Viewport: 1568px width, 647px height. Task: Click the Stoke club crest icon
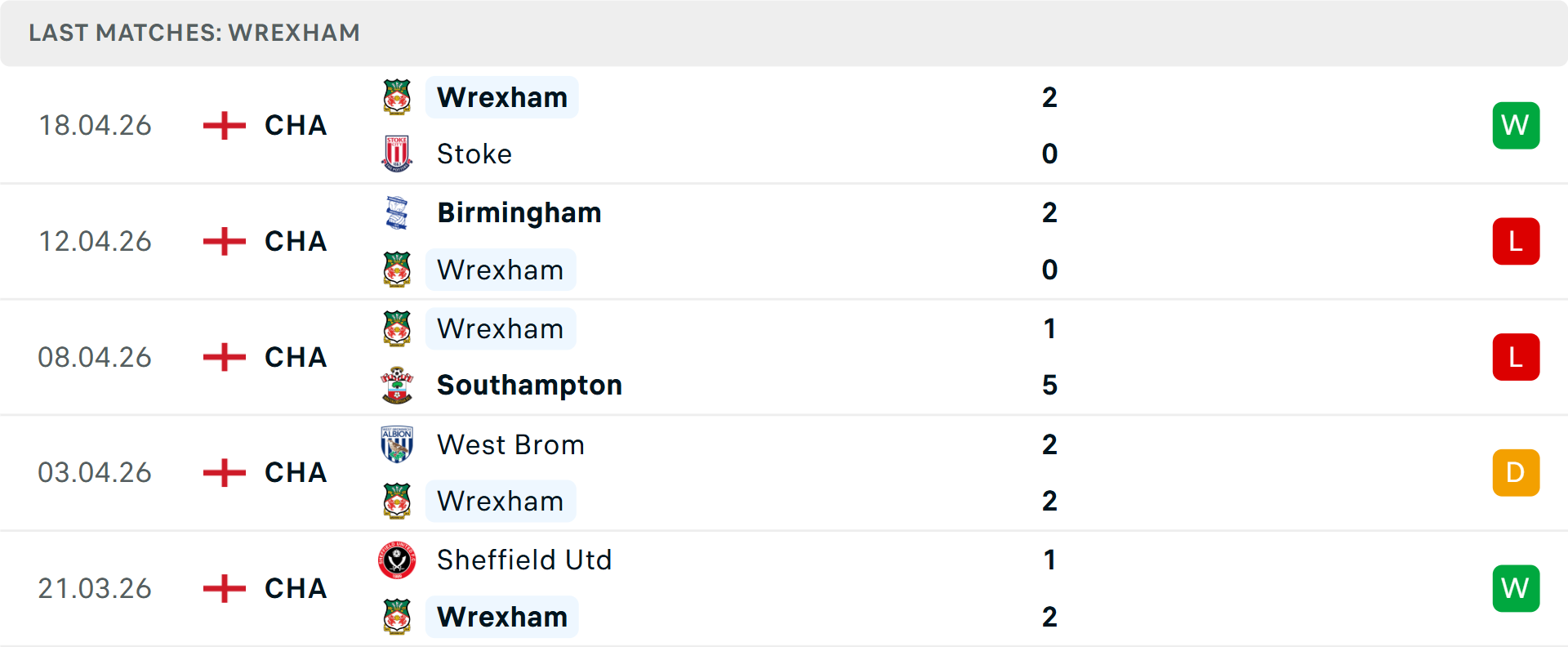click(397, 154)
